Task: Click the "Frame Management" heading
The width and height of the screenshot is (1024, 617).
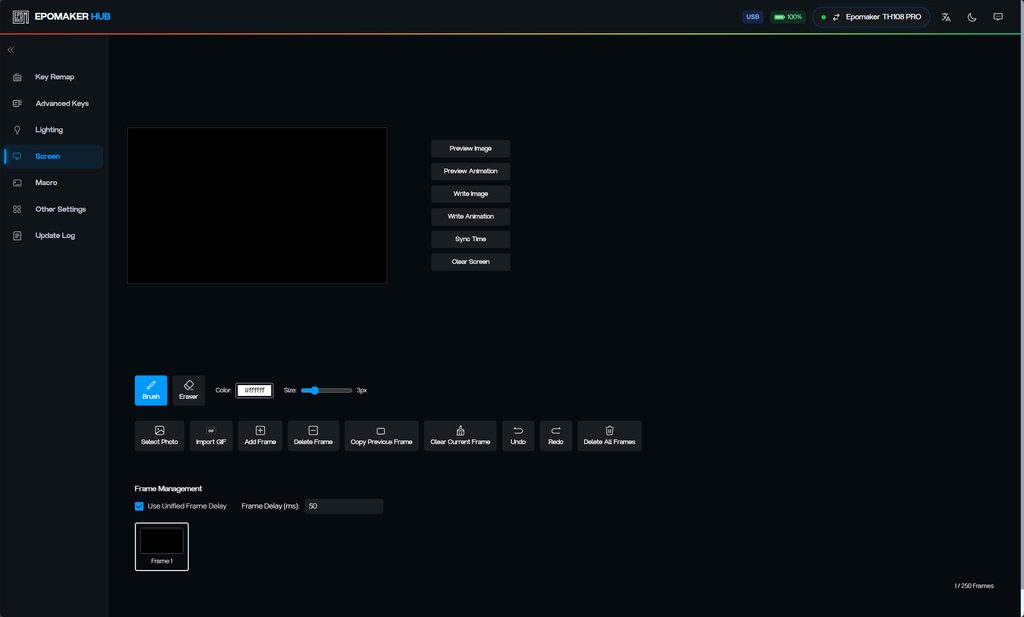Action: pyautogui.click(x=168, y=488)
